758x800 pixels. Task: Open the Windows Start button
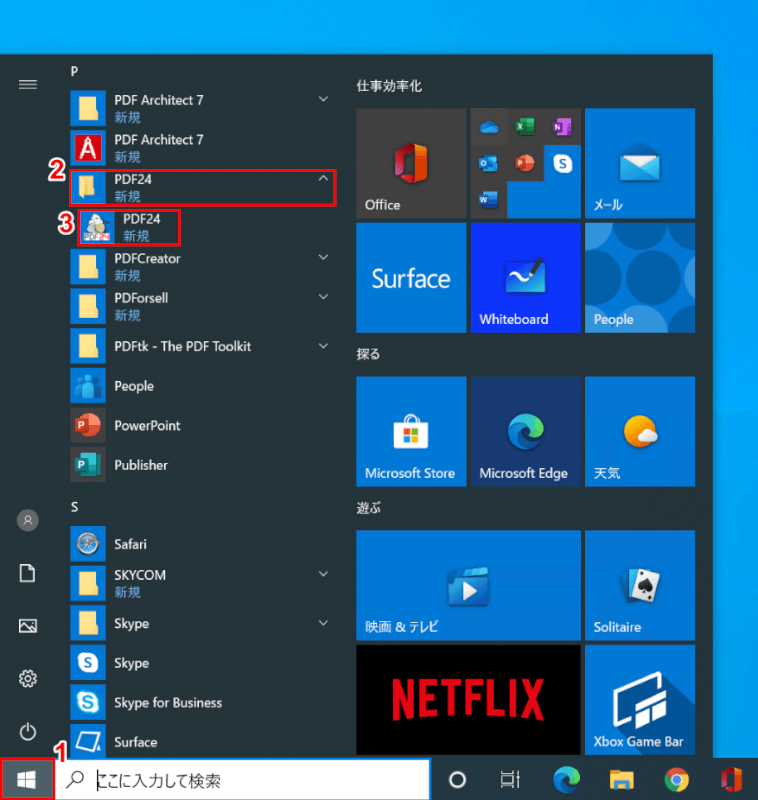[27, 780]
